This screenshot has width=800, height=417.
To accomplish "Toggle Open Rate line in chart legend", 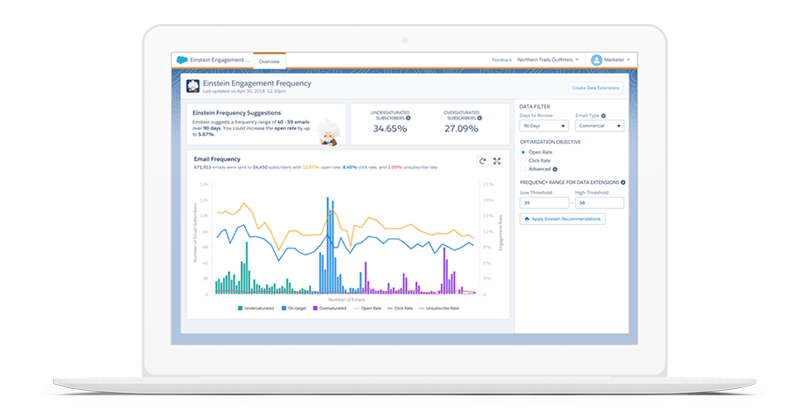I will tap(367, 308).
